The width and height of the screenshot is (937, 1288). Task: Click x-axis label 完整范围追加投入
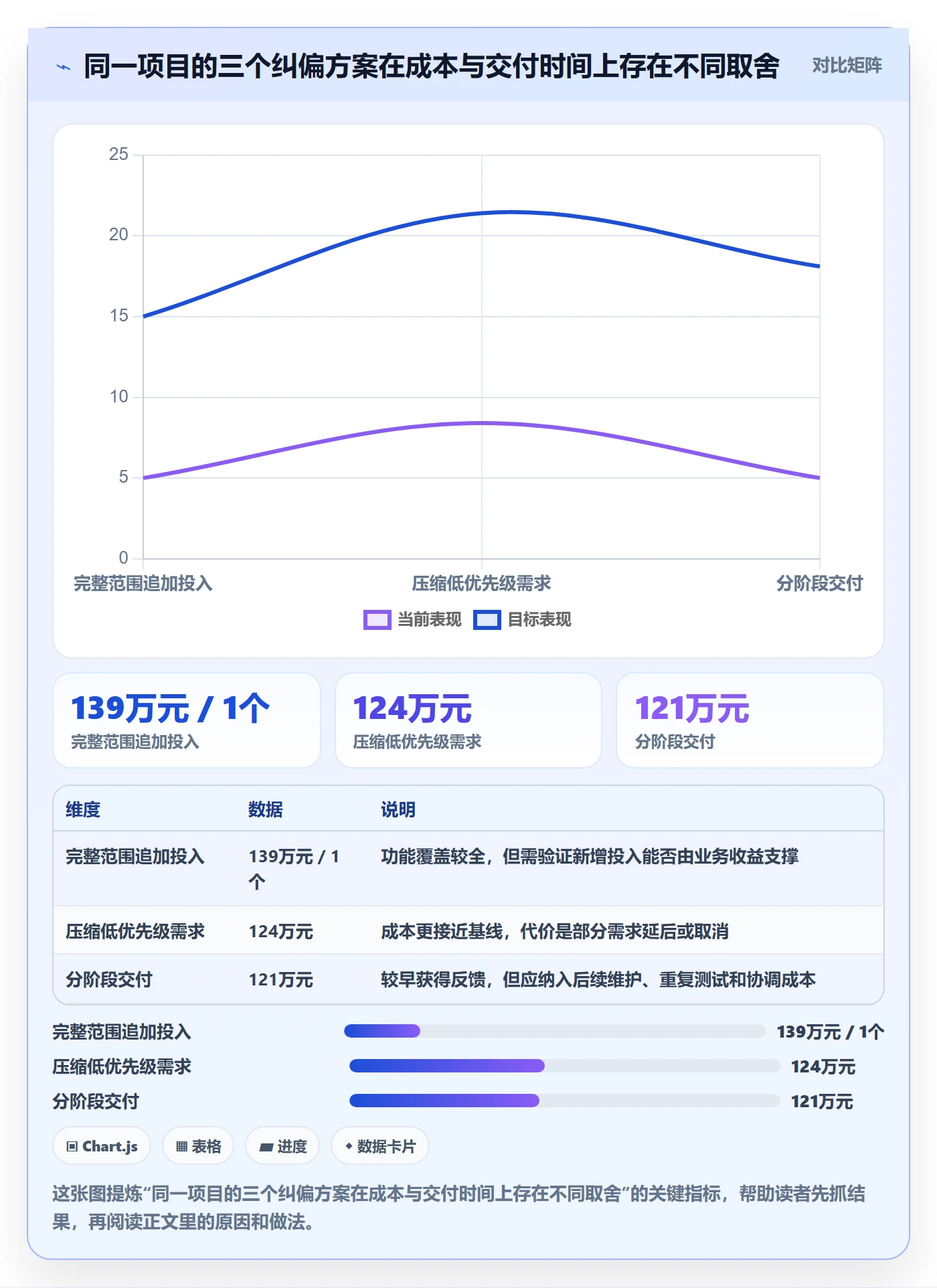pyautogui.click(x=143, y=584)
